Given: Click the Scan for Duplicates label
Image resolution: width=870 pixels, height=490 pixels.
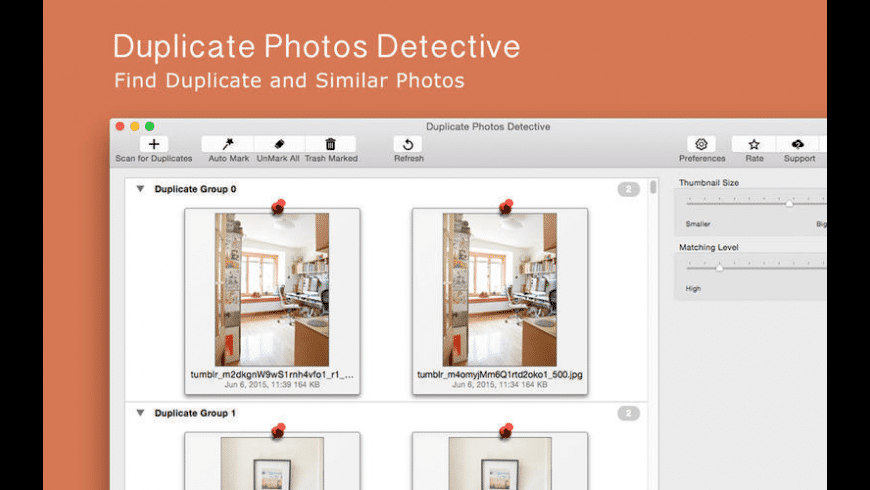Looking at the screenshot, I should (x=154, y=159).
